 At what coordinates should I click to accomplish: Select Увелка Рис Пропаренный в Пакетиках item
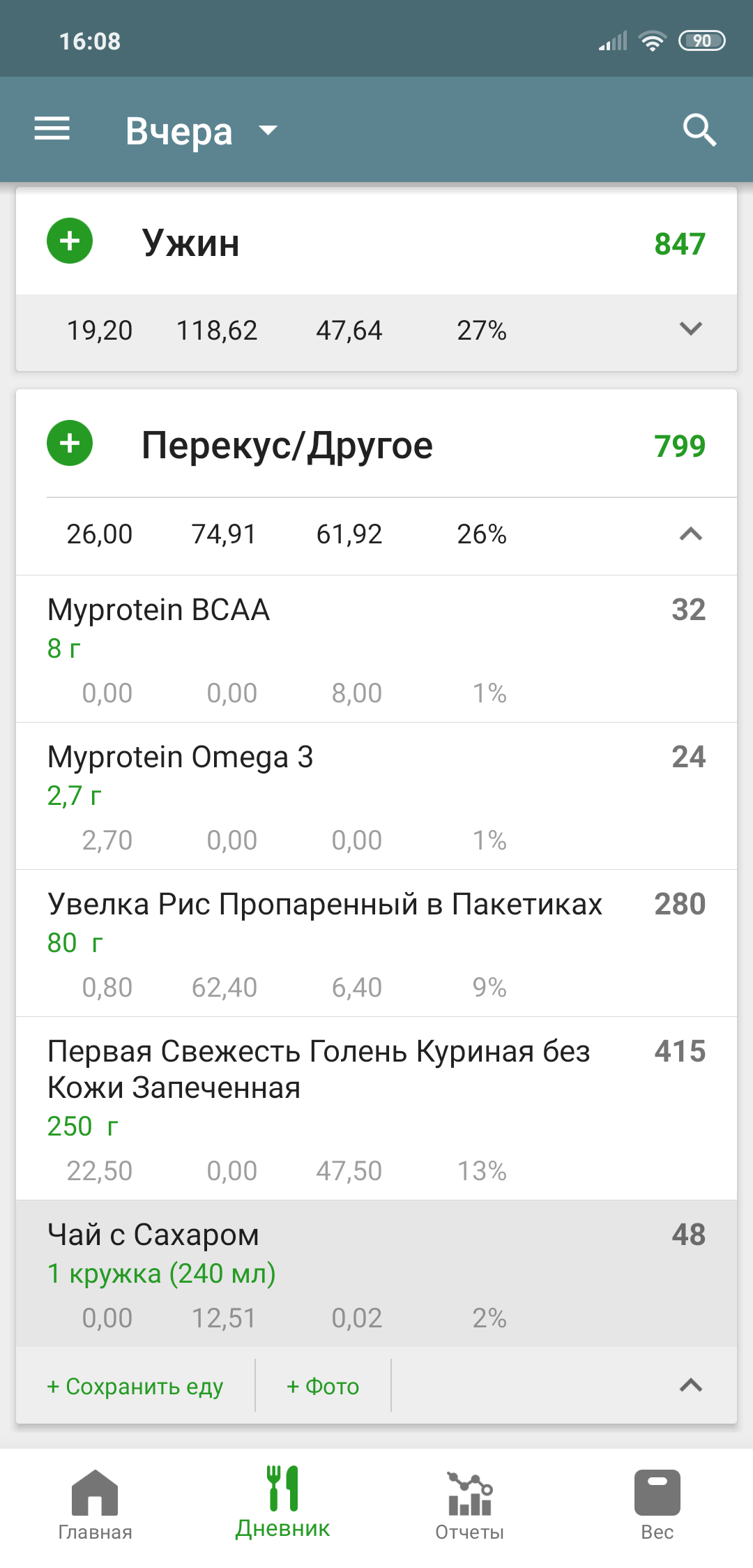point(376,943)
